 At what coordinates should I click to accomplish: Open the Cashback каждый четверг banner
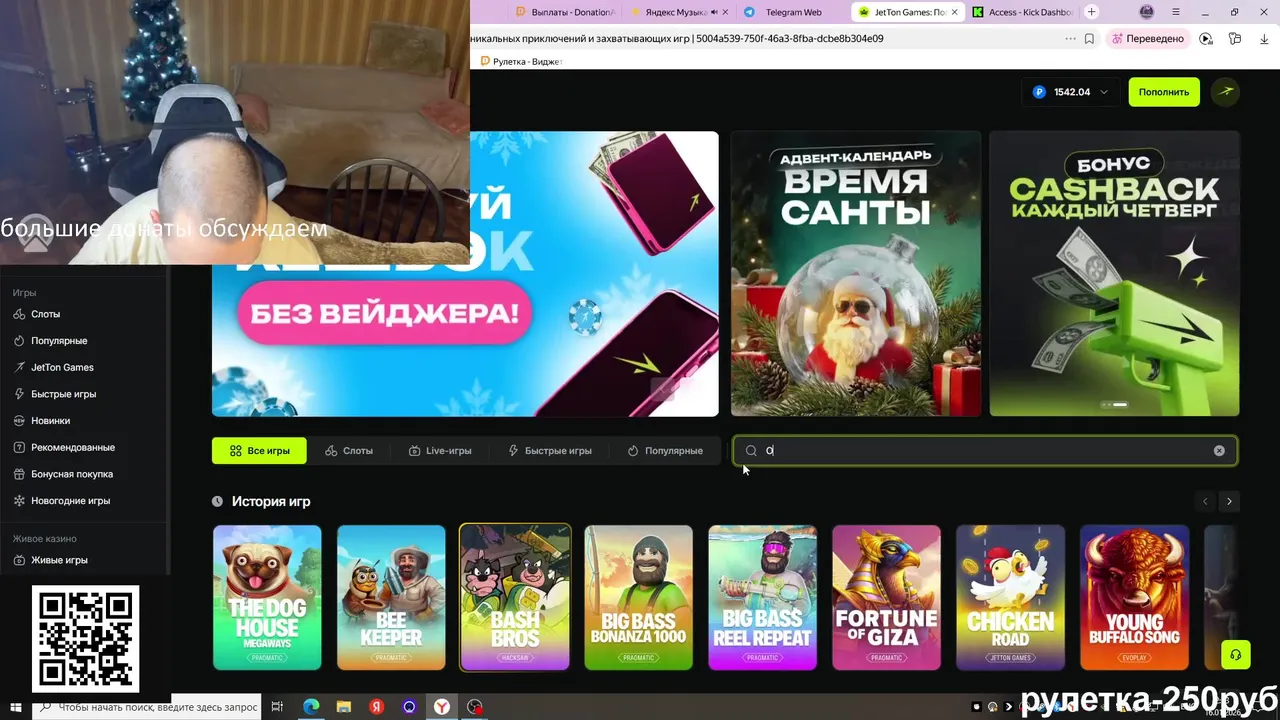click(x=1115, y=274)
